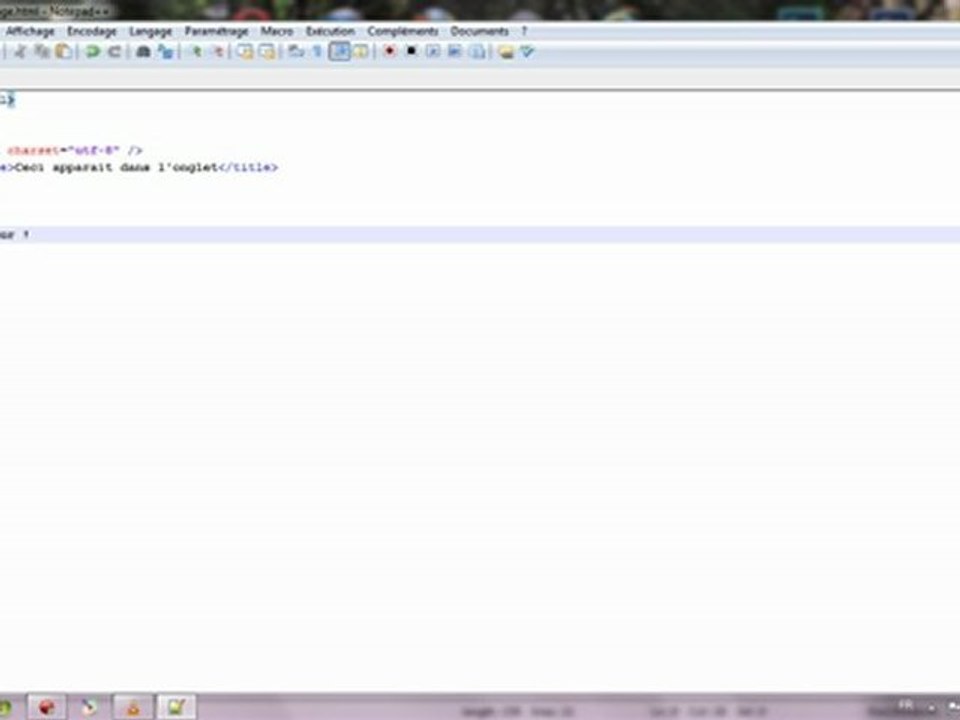Open the Exécution menu

click(330, 31)
